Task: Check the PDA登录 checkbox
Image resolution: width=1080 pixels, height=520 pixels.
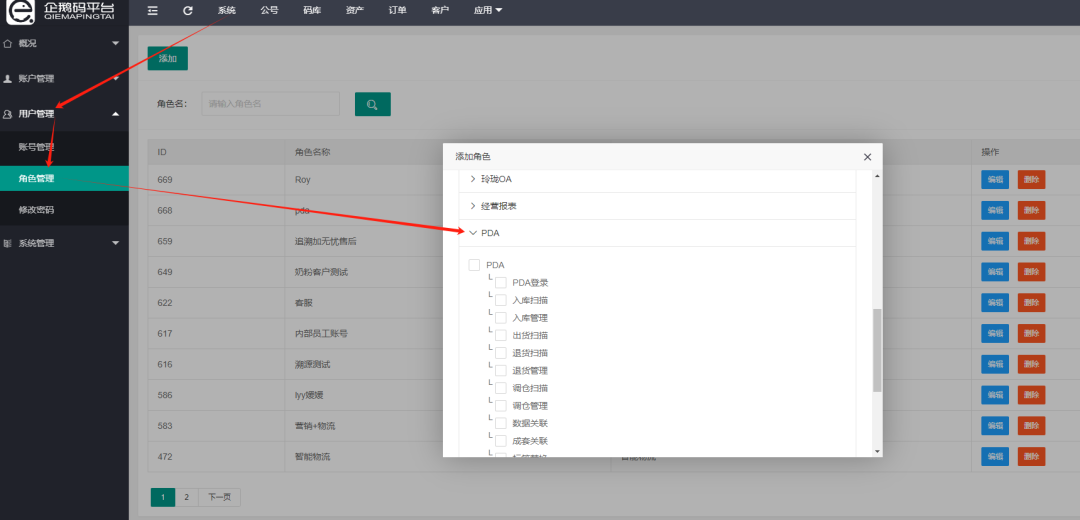Action: pyautogui.click(x=501, y=283)
